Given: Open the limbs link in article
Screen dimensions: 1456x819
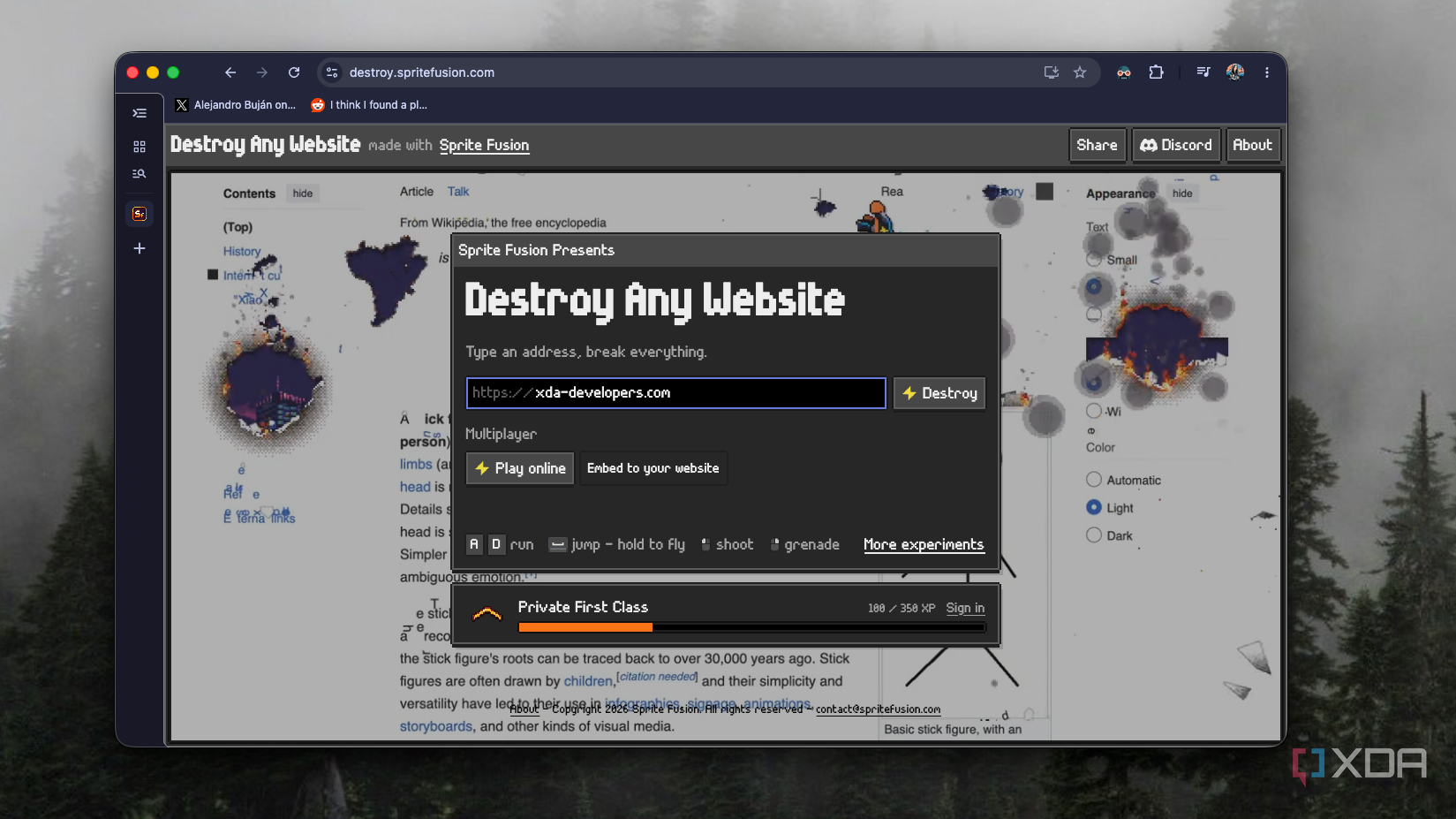Looking at the screenshot, I should [416, 465].
